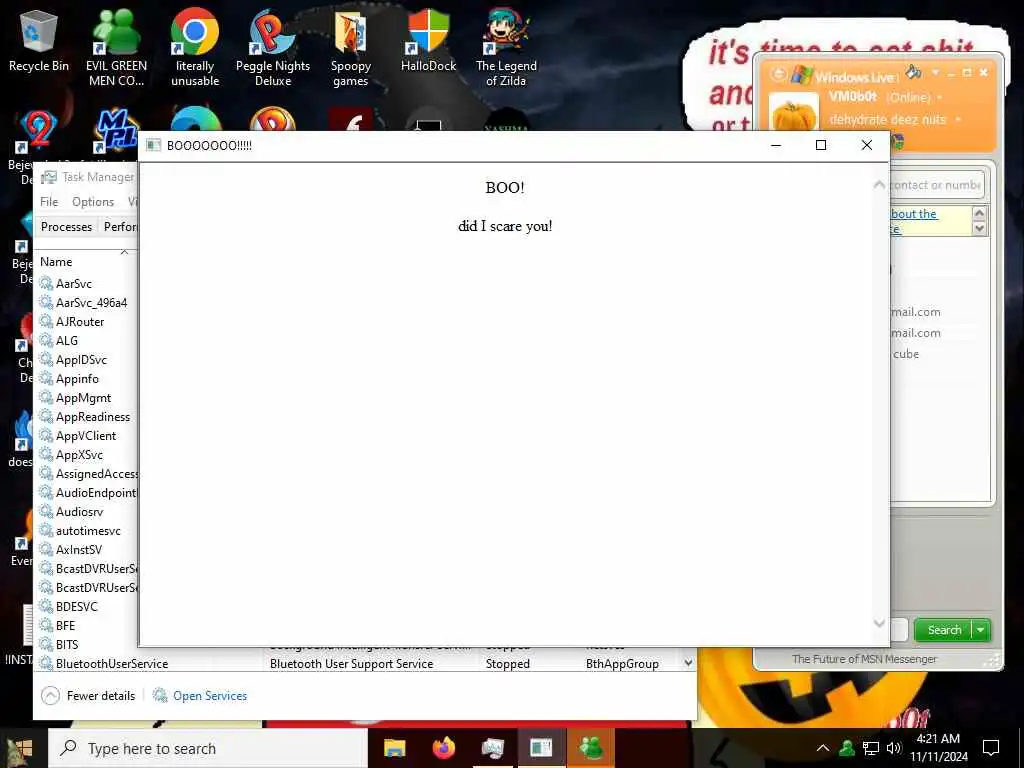Open the Recycle Bin desktop icon
This screenshot has width=1024, height=768.
click(39, 40)
